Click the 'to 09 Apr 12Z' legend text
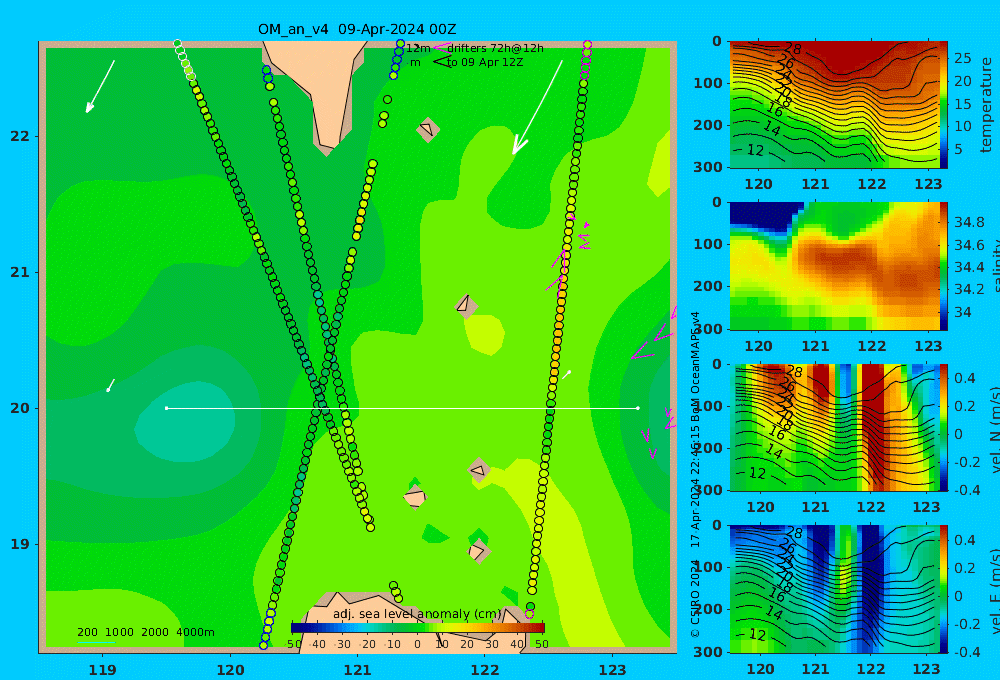The image size is (1000, 680). pos(485,63)
